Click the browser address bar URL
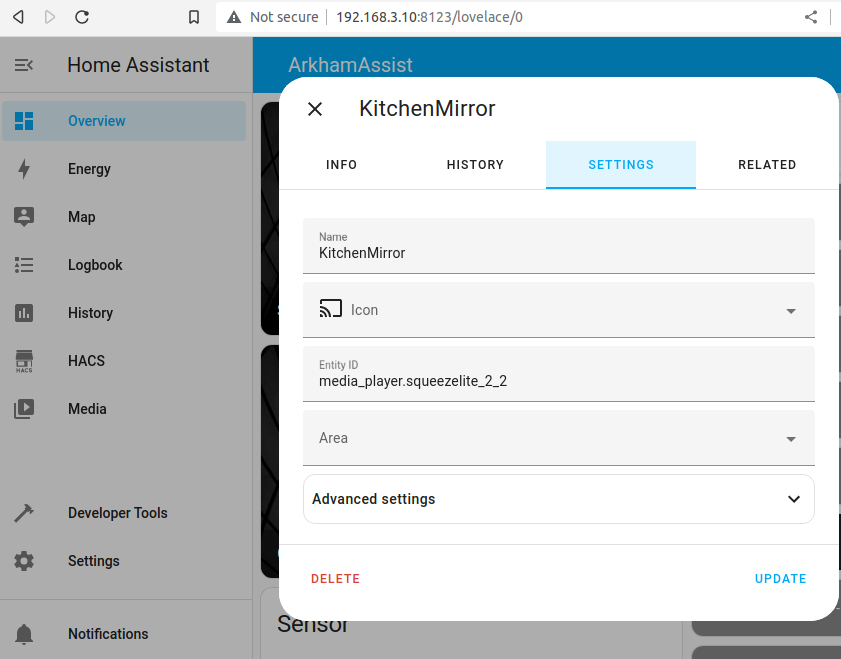The height and width of the screenshot is (659, 841). click(x=429, y=17)
